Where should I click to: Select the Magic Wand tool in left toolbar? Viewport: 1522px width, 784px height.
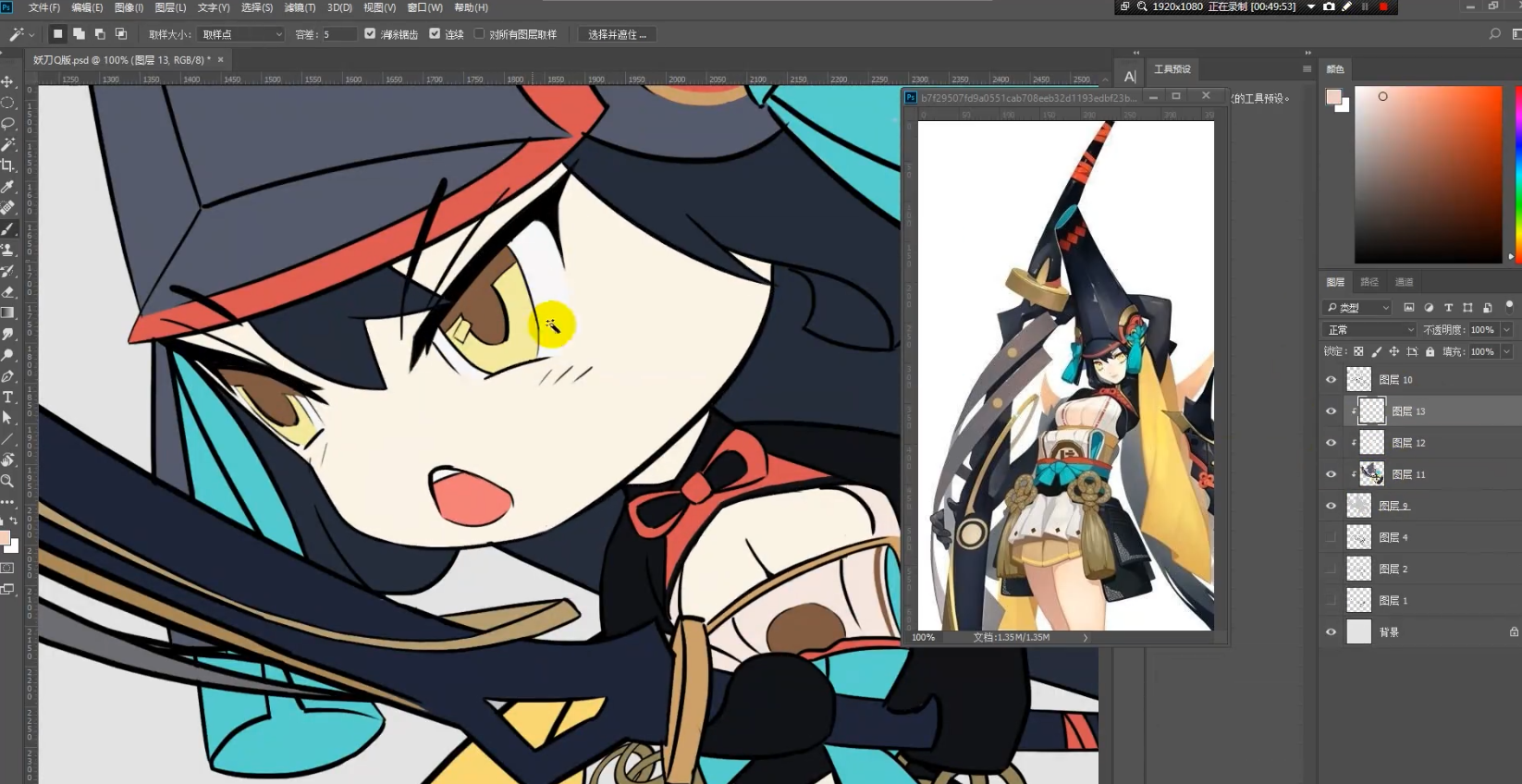click(8, 145)
